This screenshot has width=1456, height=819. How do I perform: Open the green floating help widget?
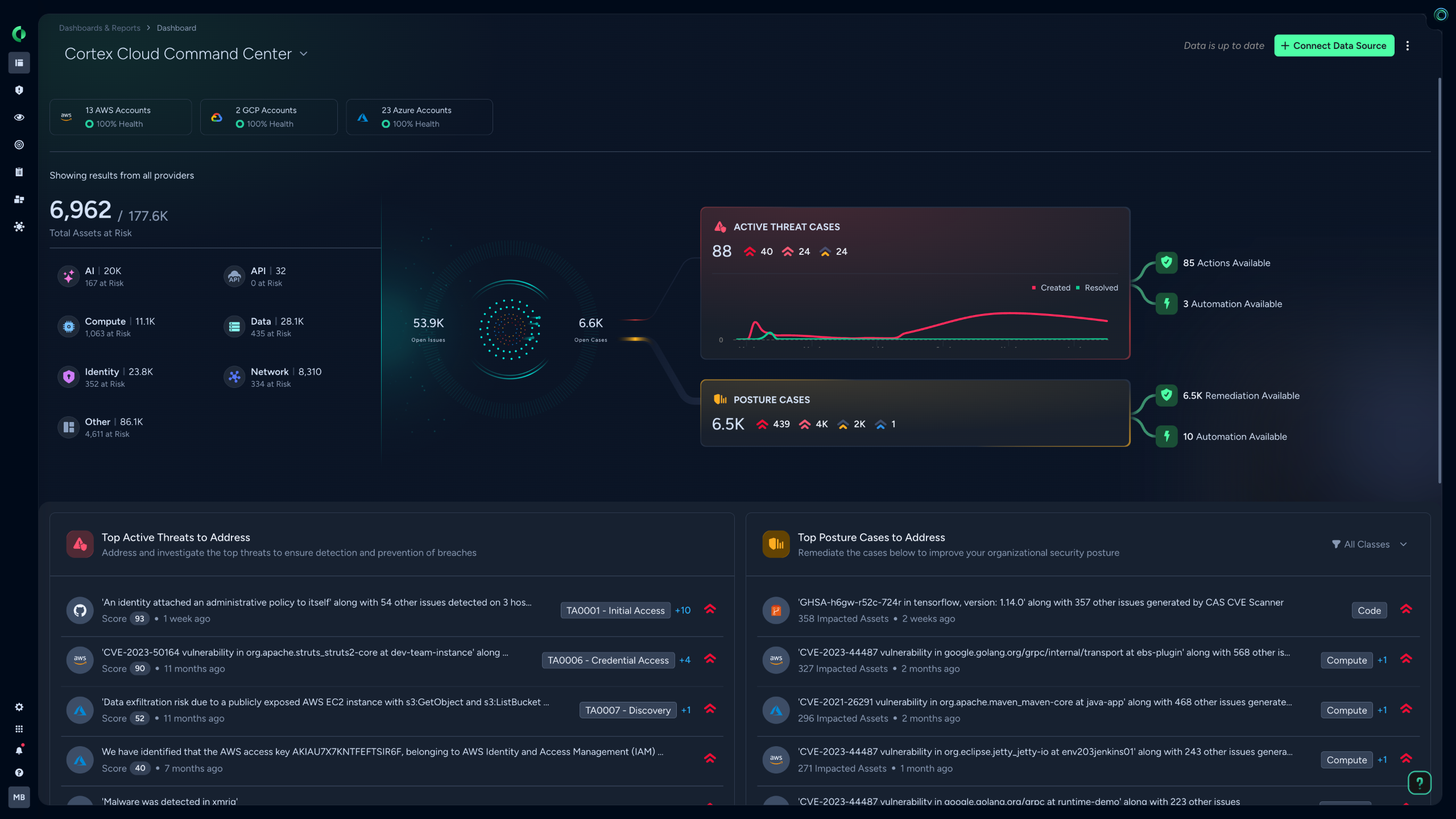[x=1420, y=783]
